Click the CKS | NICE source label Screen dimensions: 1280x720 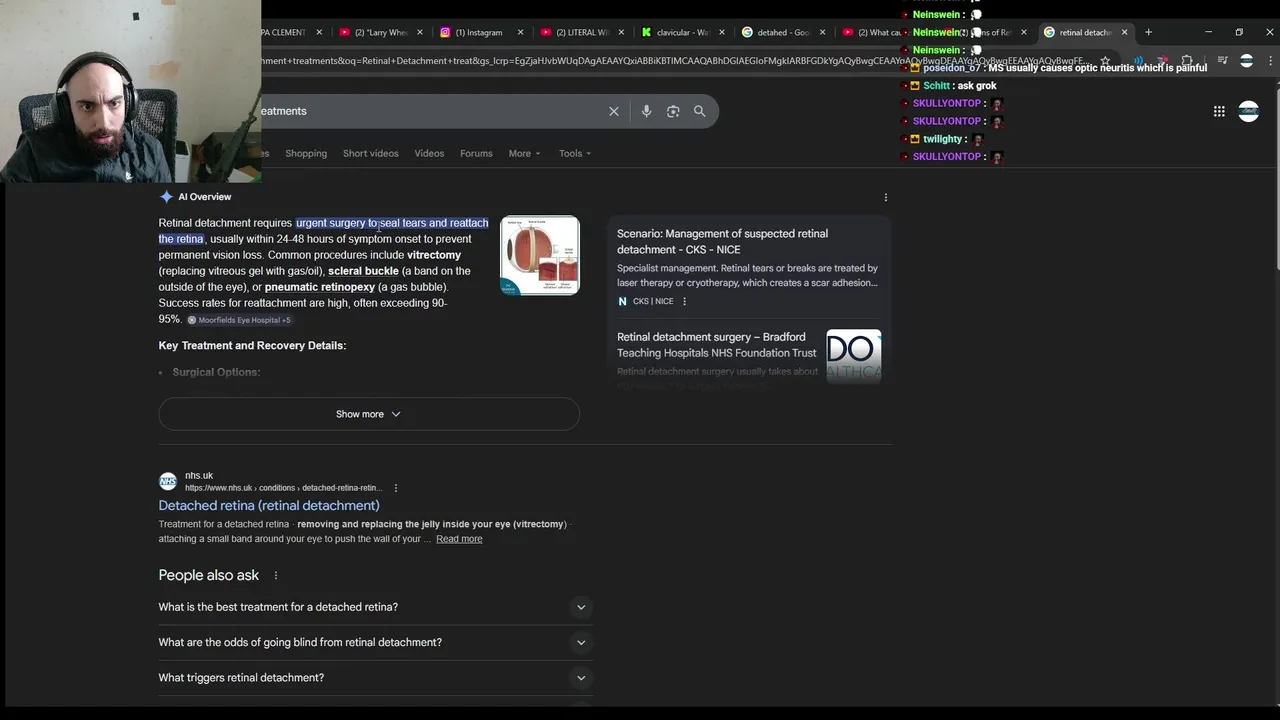(x=653, y=301)
